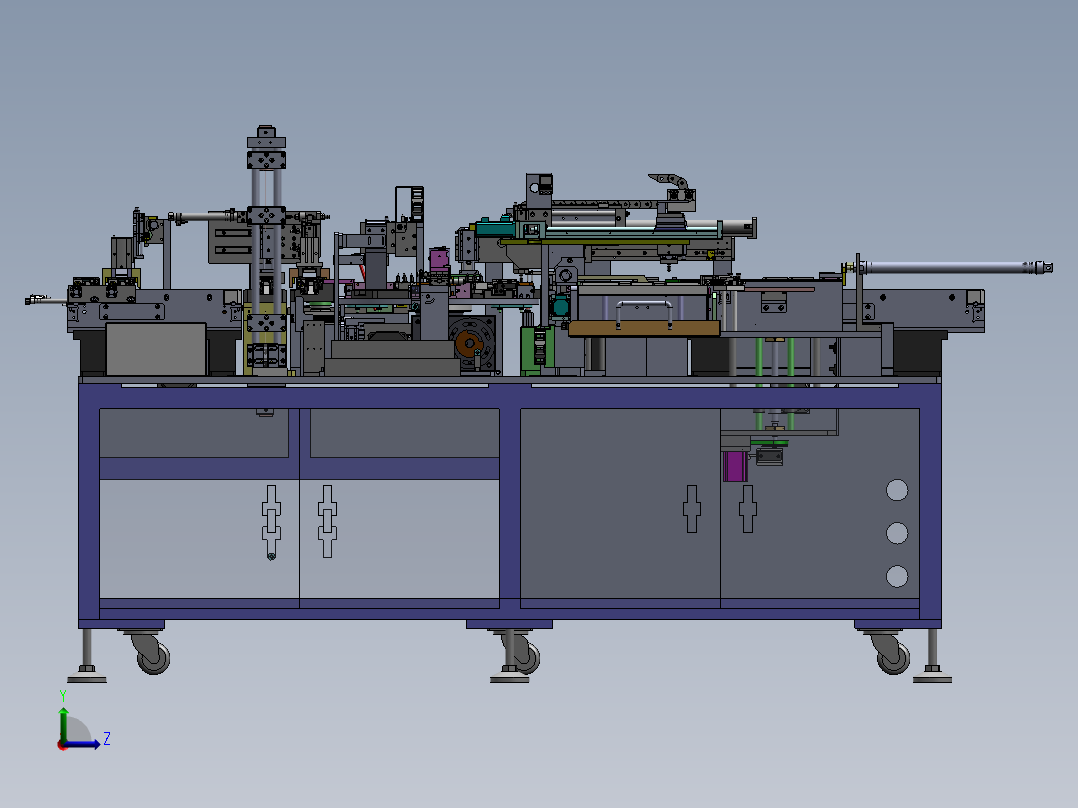Pick the middle round hole on right cabinet panel
The width and height of the screenshot is (1078, 808).
pos(896,533)
